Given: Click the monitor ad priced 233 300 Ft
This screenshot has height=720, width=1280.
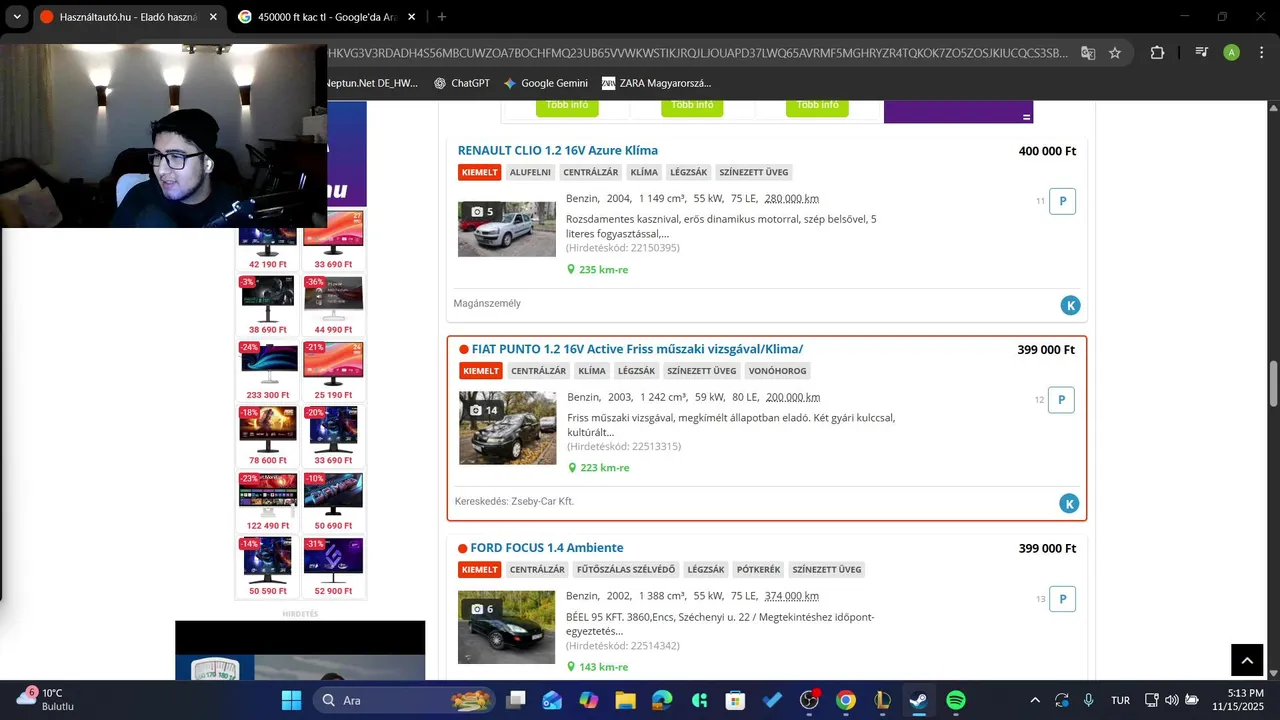Looking at the screenshot, I should [268, 371].
